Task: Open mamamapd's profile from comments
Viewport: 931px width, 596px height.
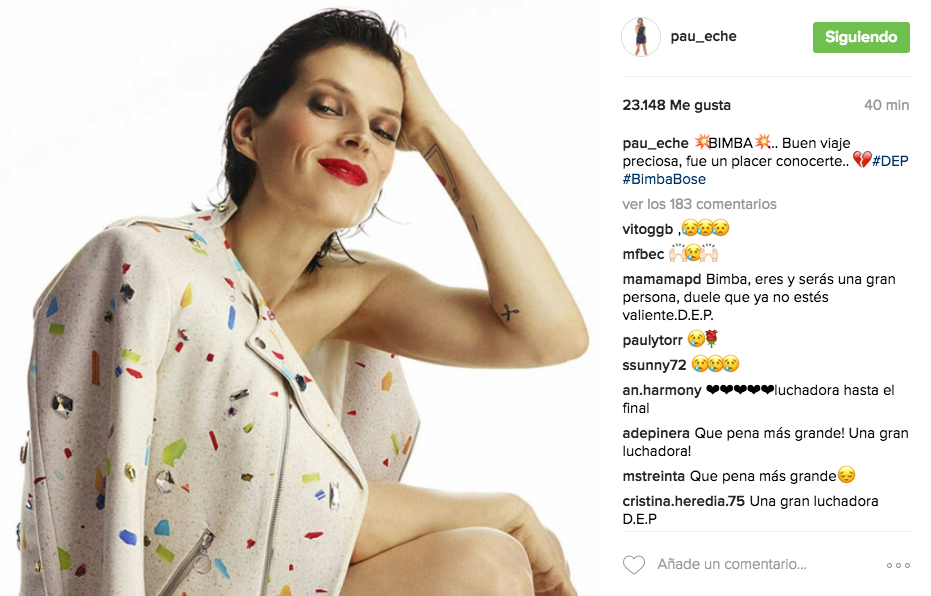Action: (661, 280)
